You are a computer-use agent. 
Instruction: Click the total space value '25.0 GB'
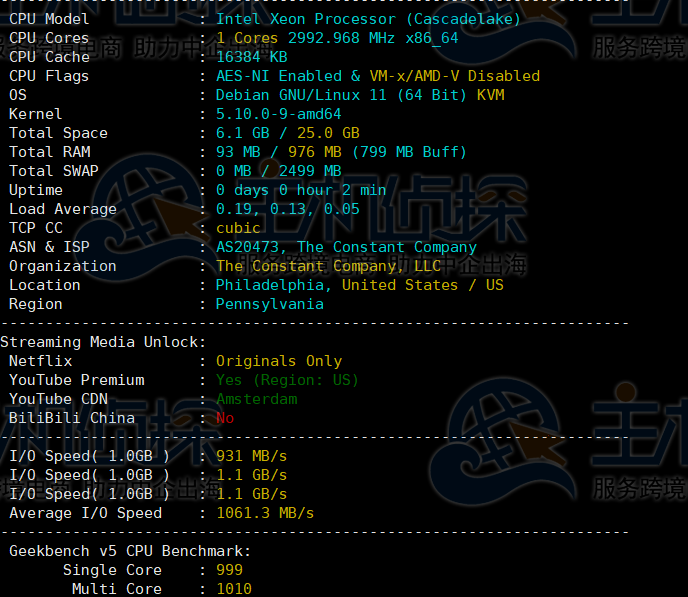328,133
